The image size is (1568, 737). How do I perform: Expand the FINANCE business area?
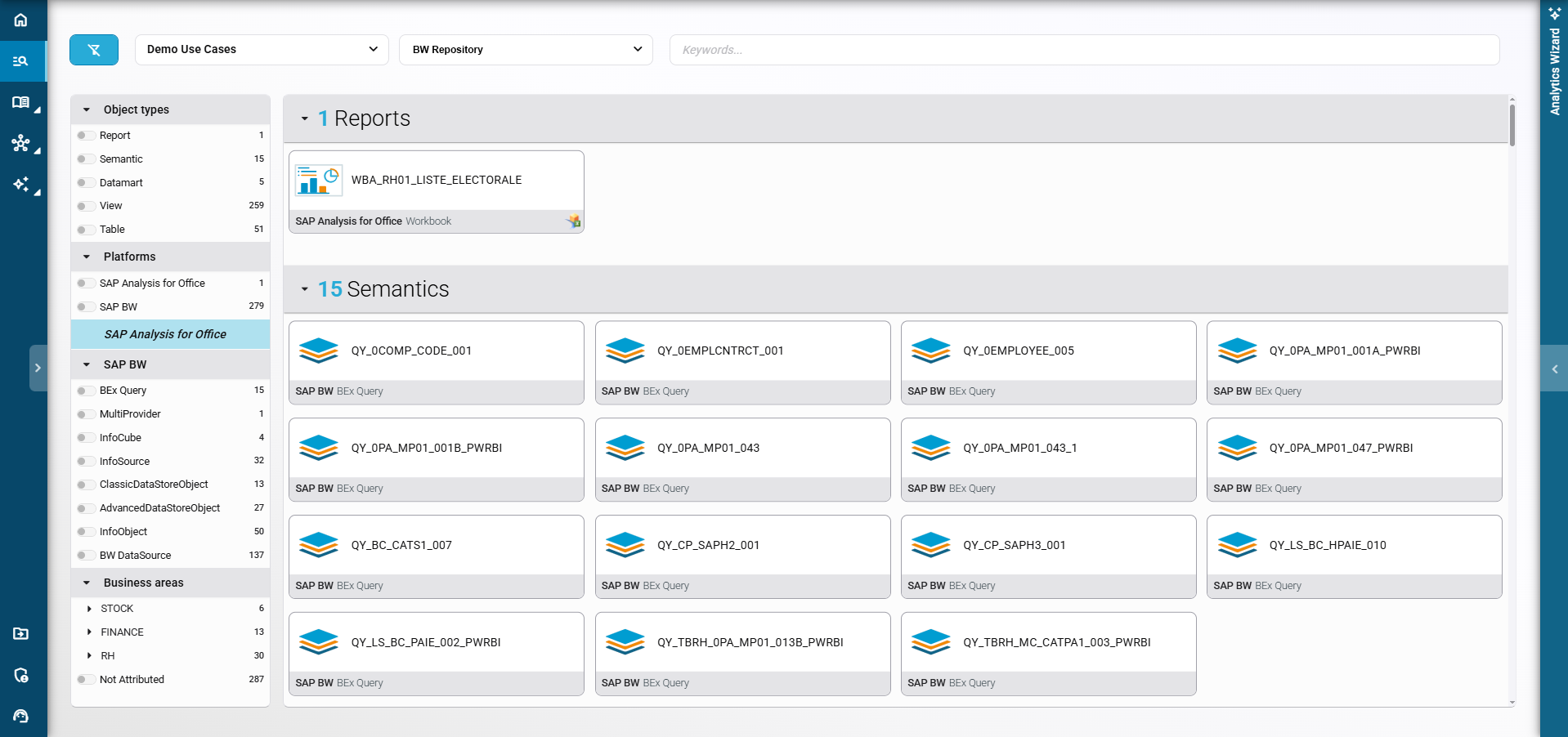tap(89, 632)
